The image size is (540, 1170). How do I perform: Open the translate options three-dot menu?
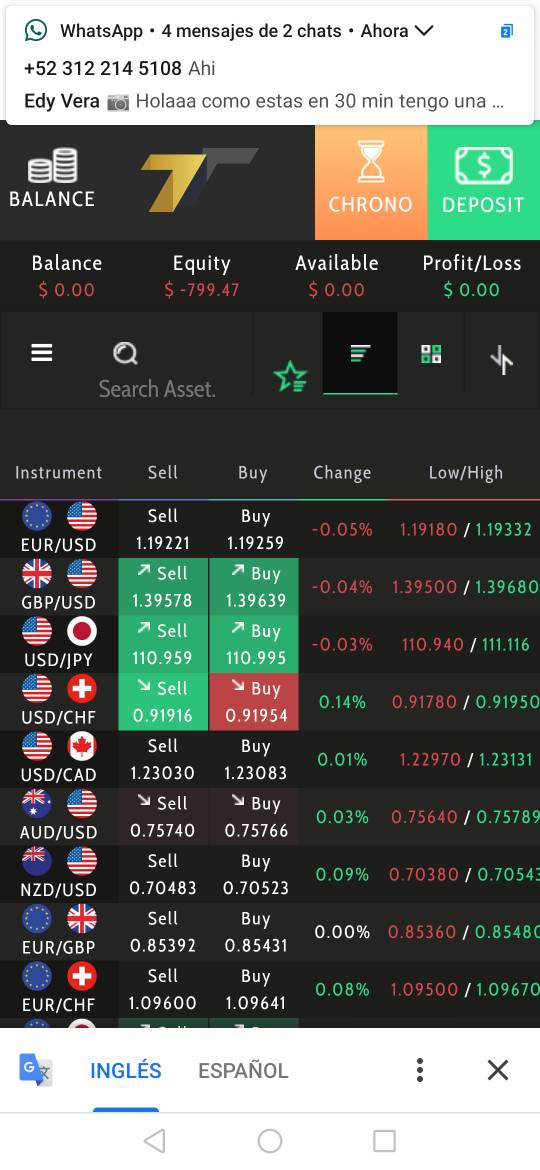(420, 1070)
